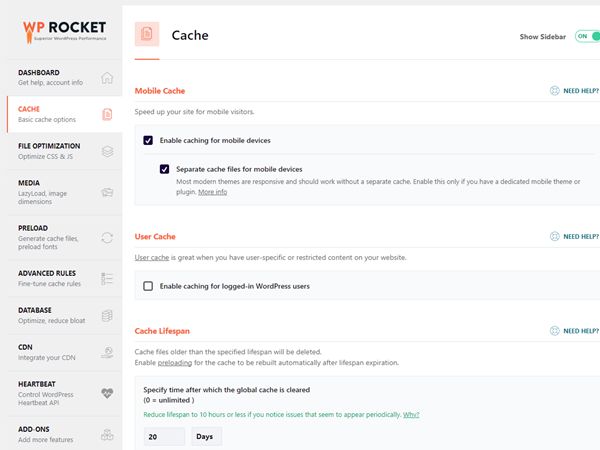
Task: Click the Show Sidebar label
Action: 543,37
